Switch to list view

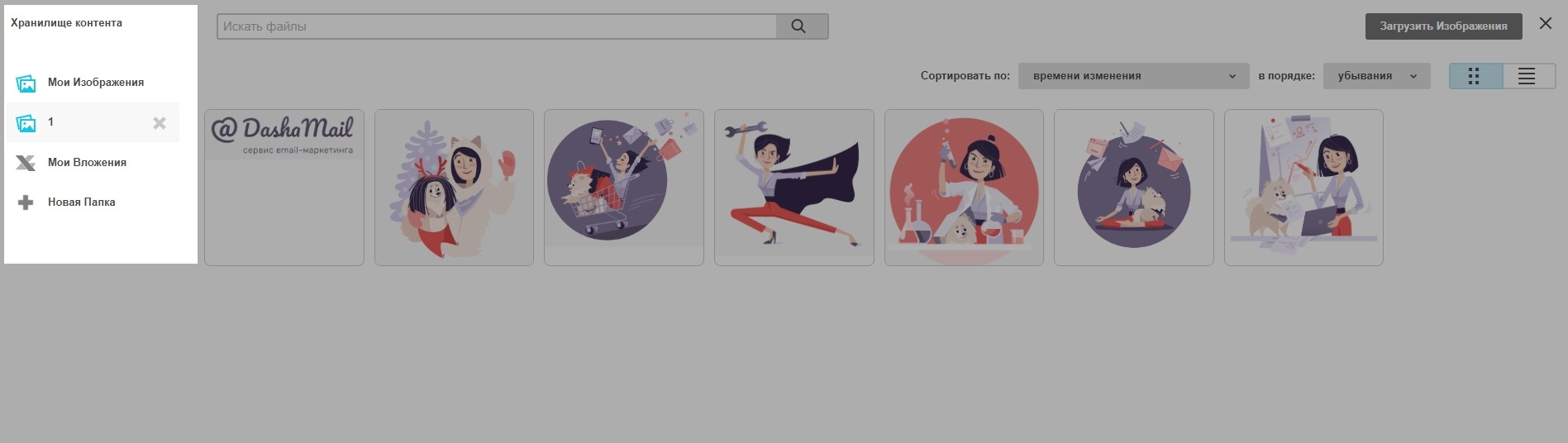1527,76
